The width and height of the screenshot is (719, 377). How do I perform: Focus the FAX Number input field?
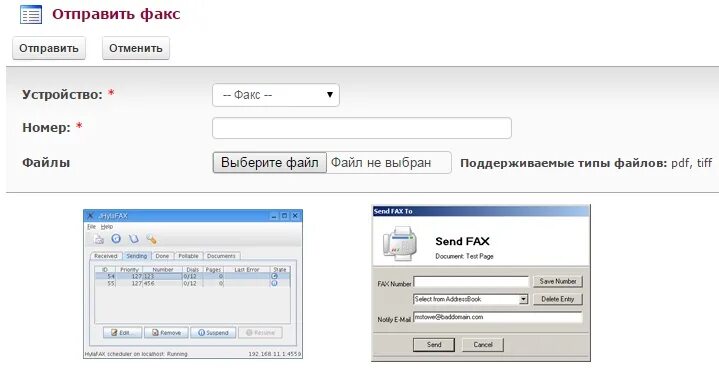pos(471,281)
